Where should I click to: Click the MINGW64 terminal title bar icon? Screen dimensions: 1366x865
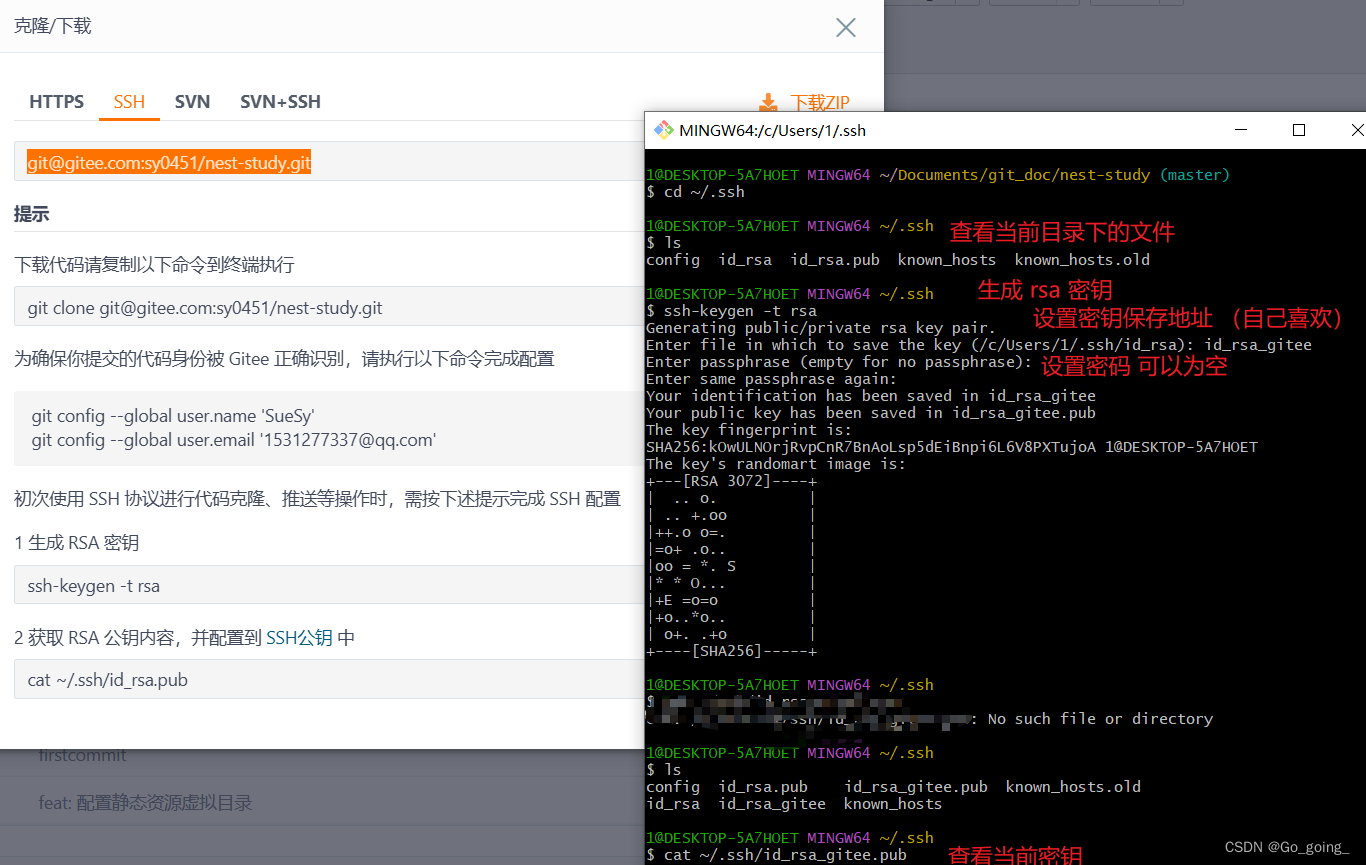click(x=663, y=130)
